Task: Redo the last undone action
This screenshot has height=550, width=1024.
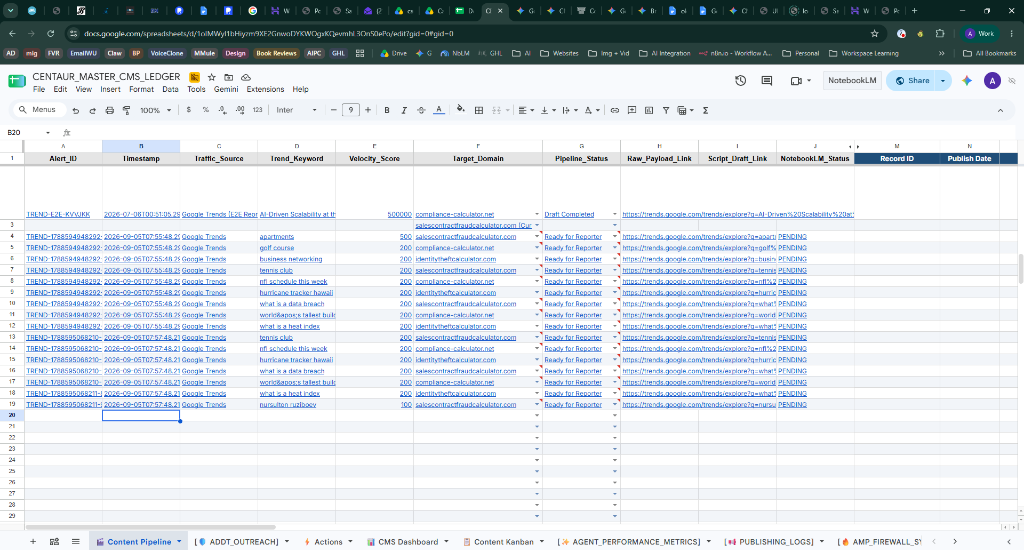Action: [92, 110]
